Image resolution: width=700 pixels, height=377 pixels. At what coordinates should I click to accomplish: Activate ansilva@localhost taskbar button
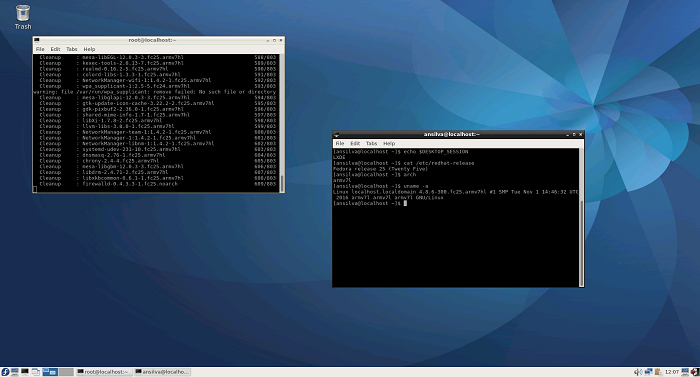(162, 372)
